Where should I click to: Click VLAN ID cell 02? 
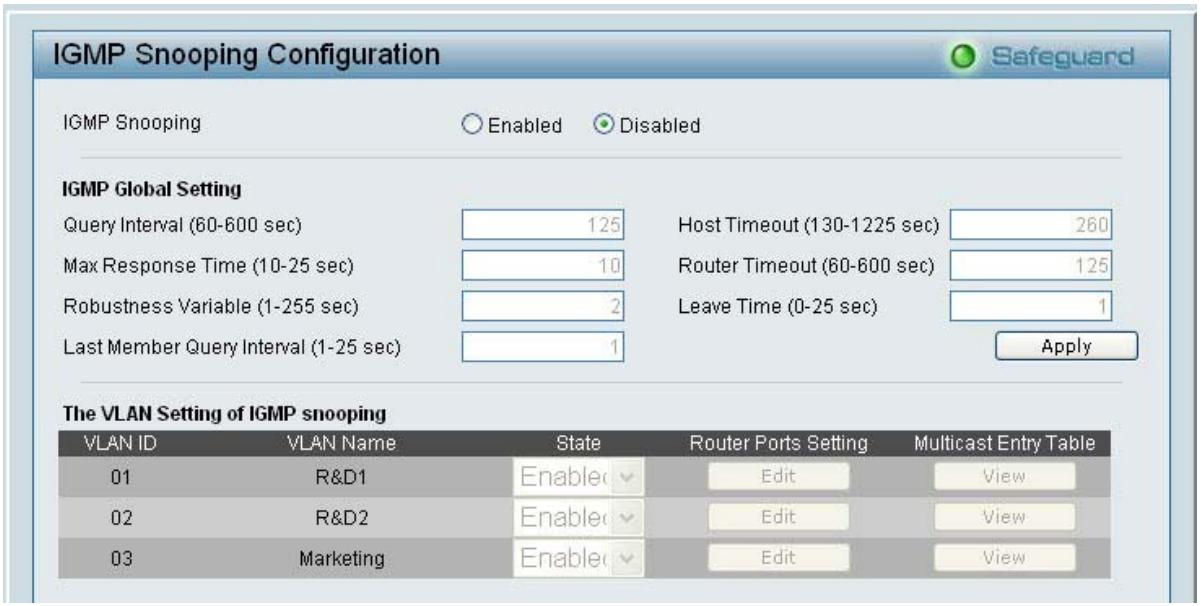121,519
